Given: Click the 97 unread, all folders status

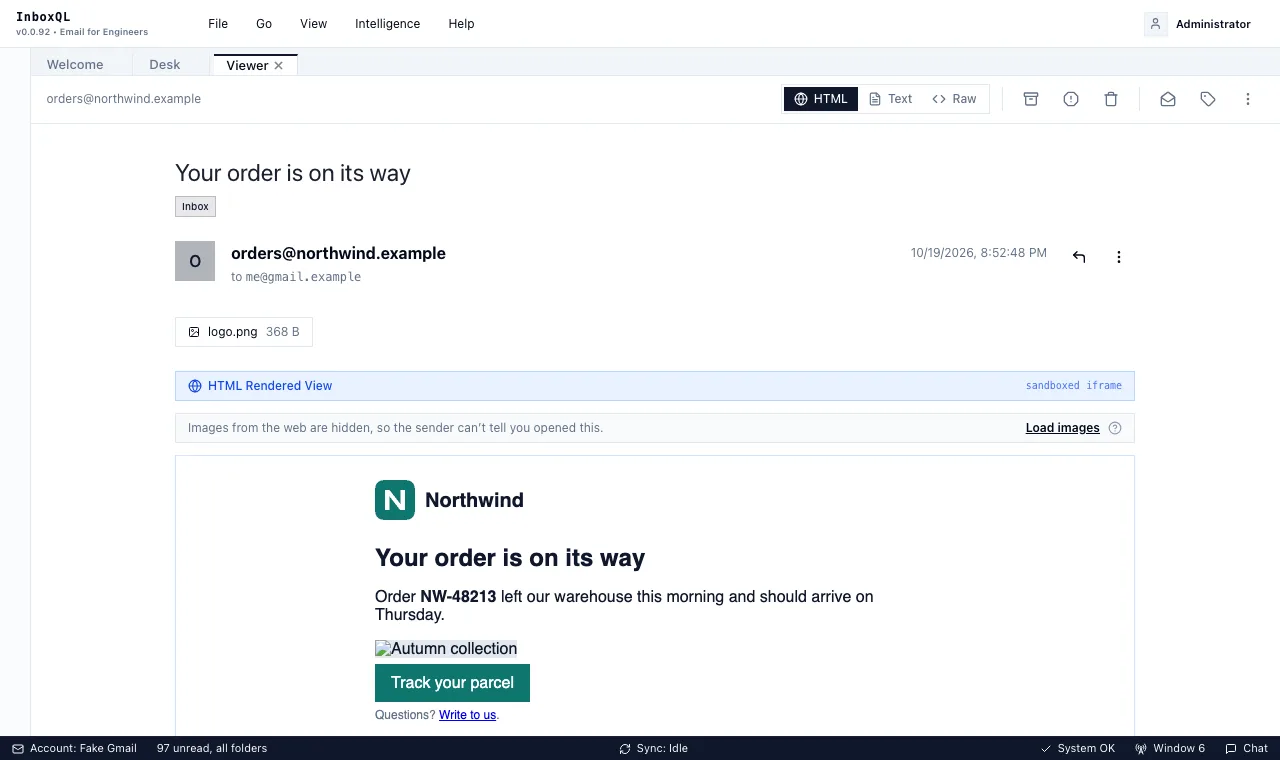Looking at the screenshot, I should 212,748.
